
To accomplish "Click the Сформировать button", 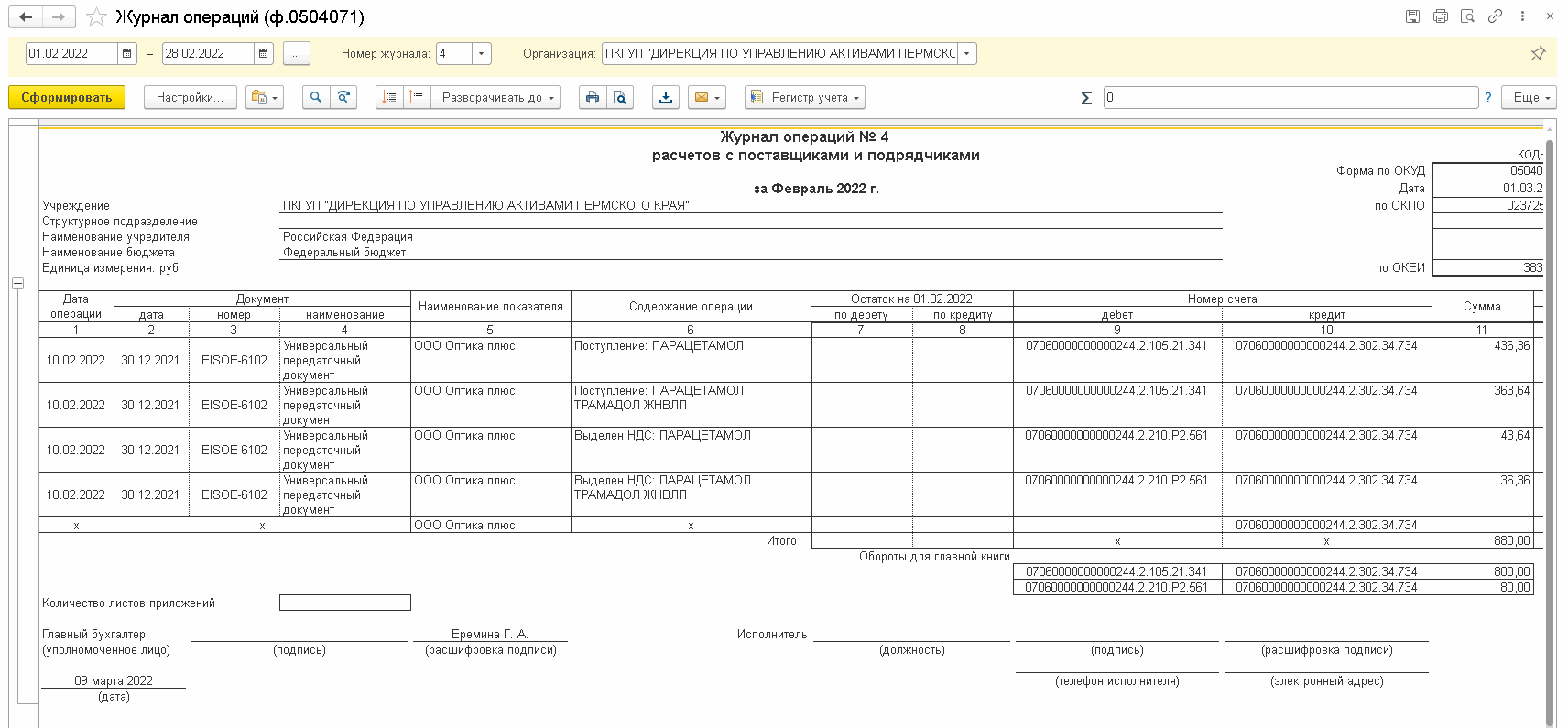I will 67,97.
